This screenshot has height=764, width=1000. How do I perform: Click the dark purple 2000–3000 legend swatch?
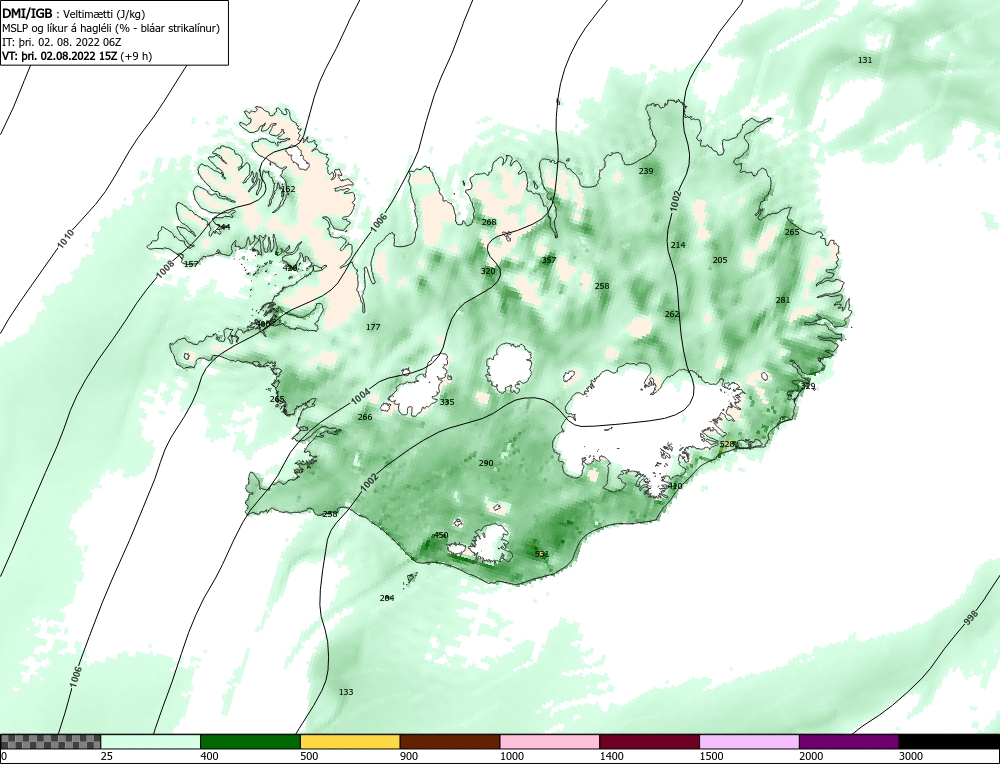849,742
